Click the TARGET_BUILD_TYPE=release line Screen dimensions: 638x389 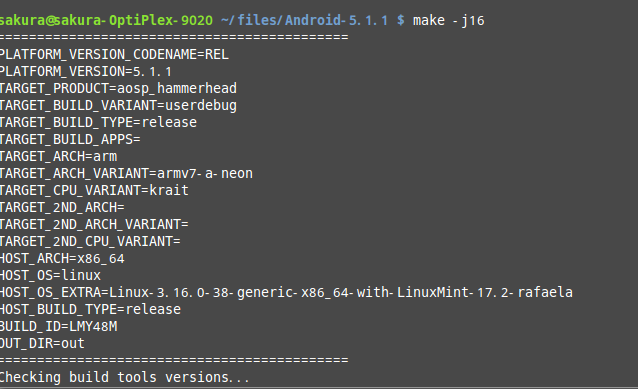(x=98, y=122)
